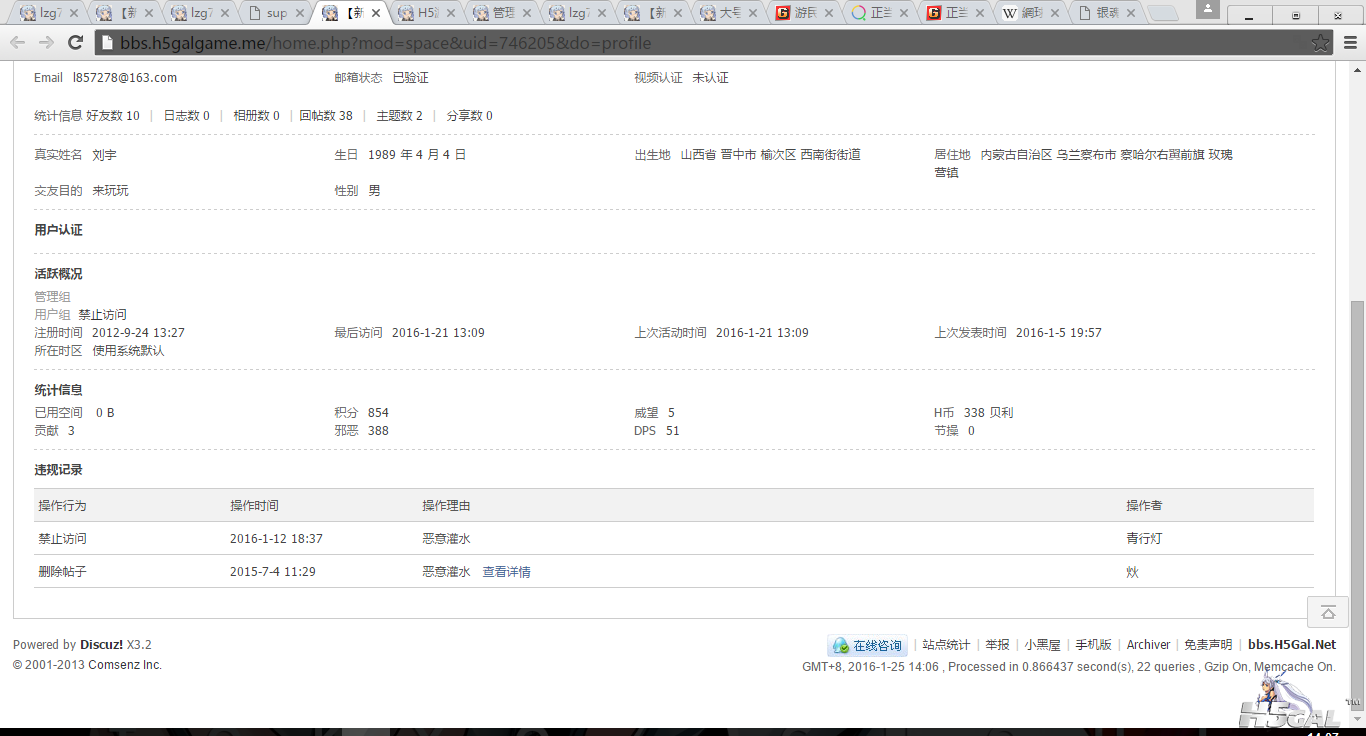The width and height of the screenshot is (1366, 736).
Task: Click the Archiver footer link
Action: pyautogui.click(x=1148, y=645)
